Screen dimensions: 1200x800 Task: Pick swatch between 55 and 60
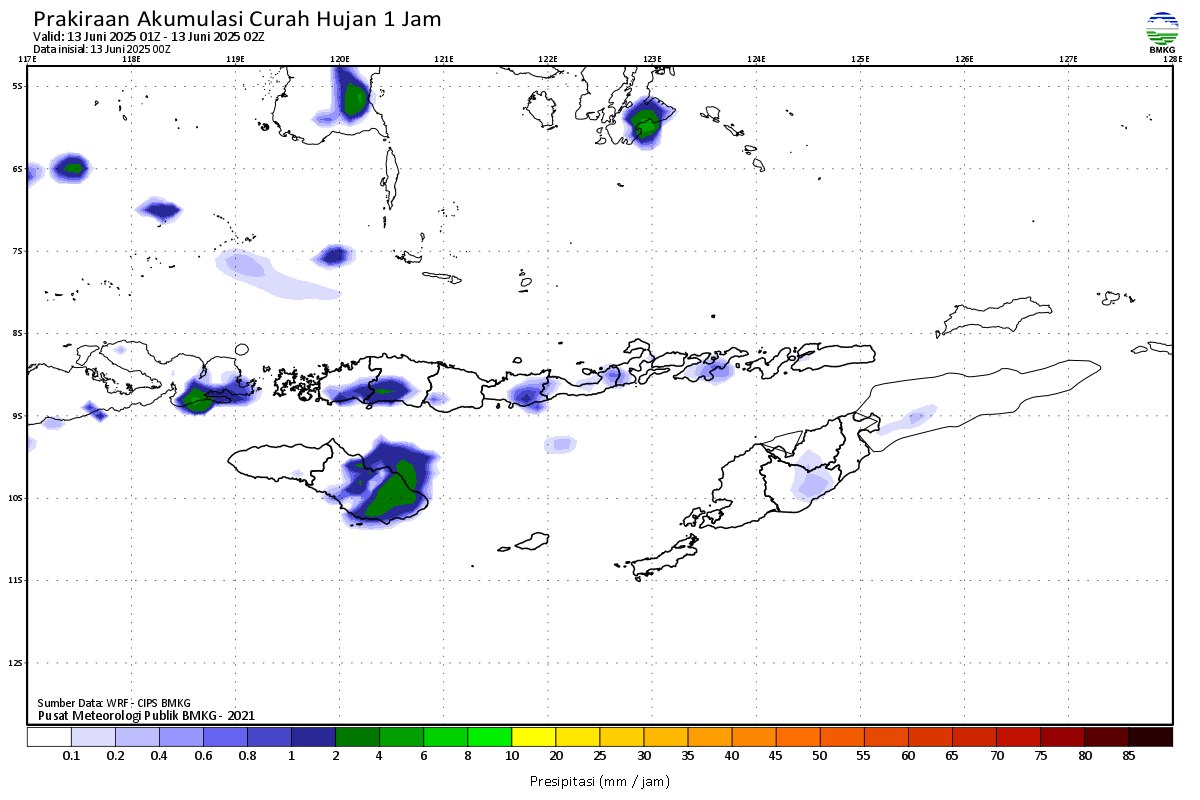pos(885,737)
